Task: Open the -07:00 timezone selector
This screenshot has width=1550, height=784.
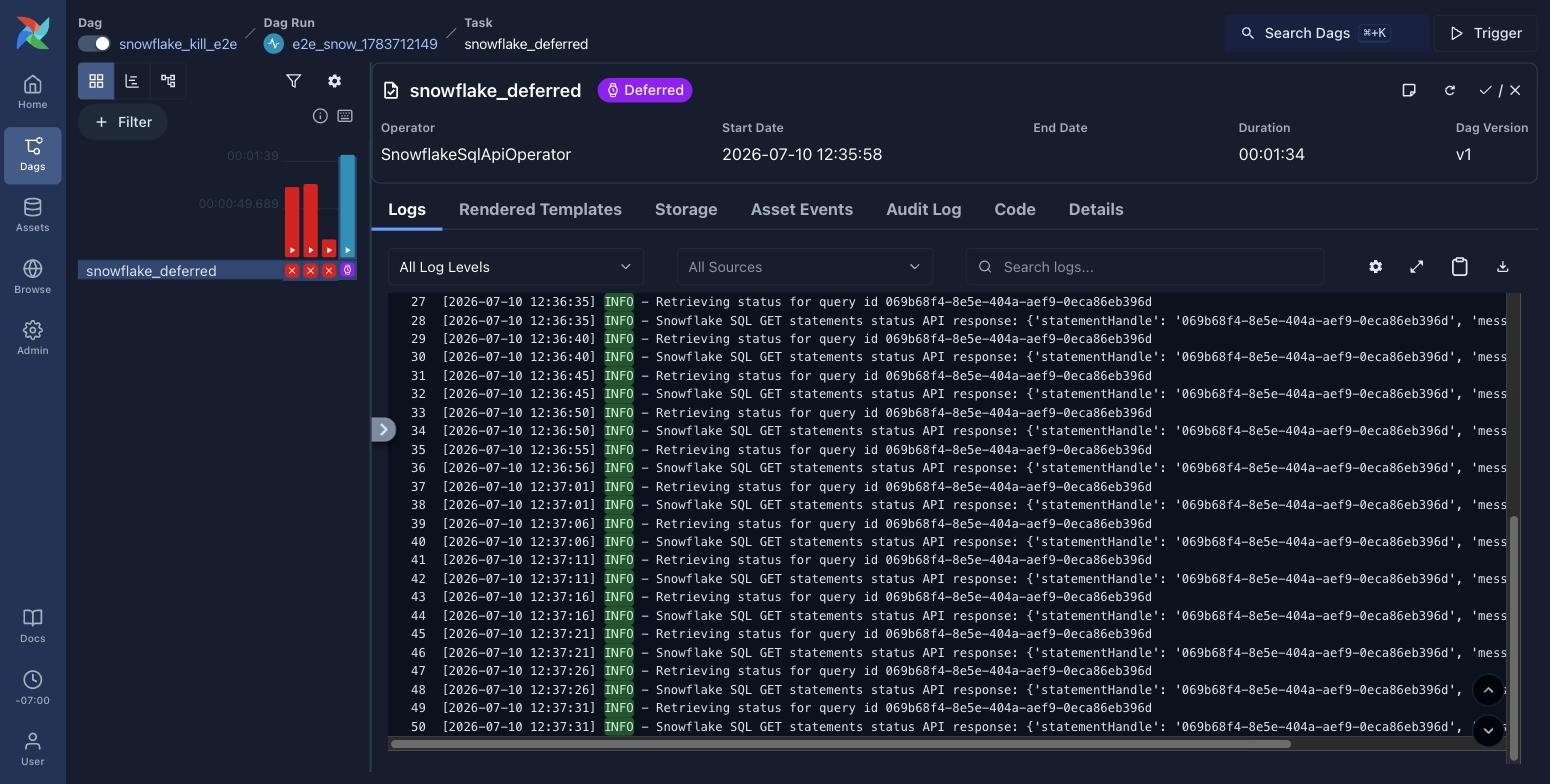Action: (33, 688)
